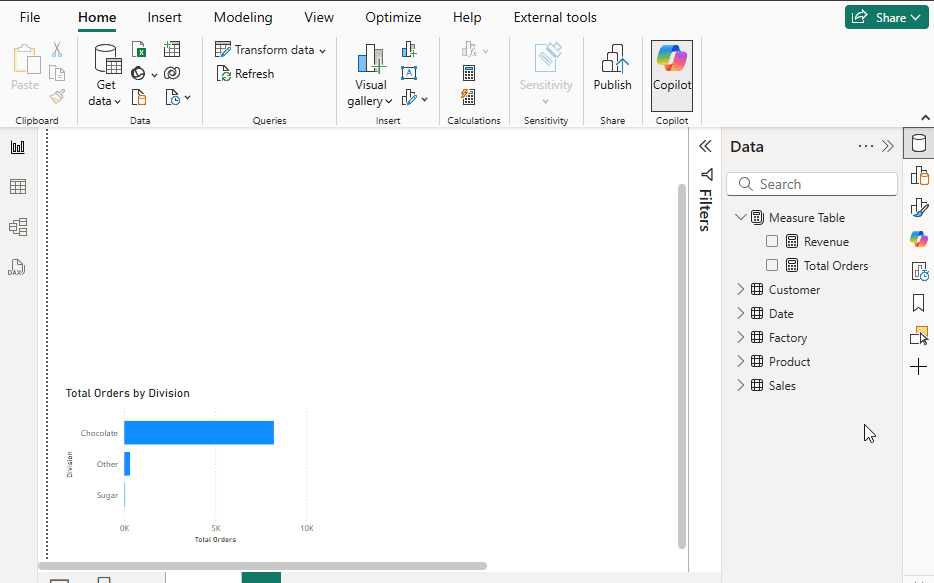Open the Modeling ribbon tab
The width and height of the screenshot is (934, 583).
pyautogui.click(x=243, y=18)
